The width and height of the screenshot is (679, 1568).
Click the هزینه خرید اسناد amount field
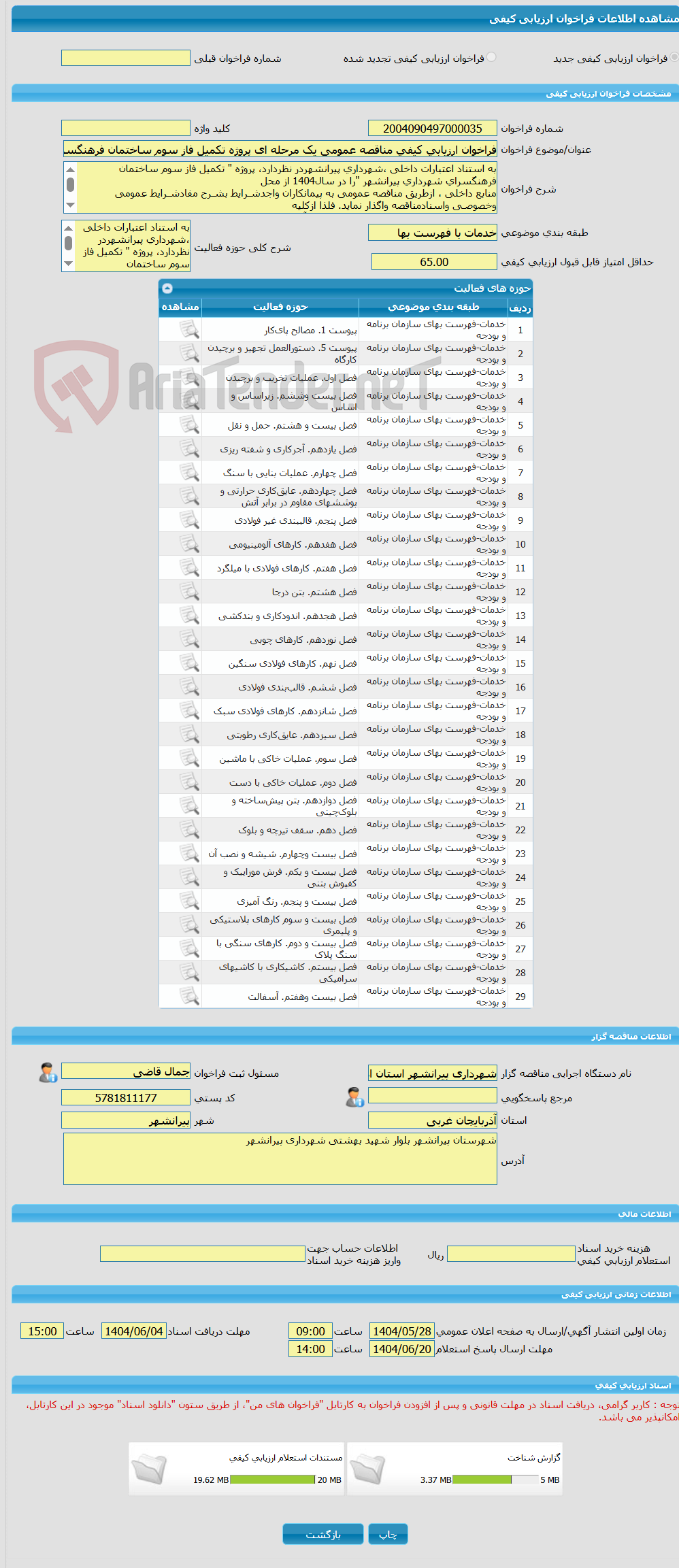click(x=511, y=1254)
